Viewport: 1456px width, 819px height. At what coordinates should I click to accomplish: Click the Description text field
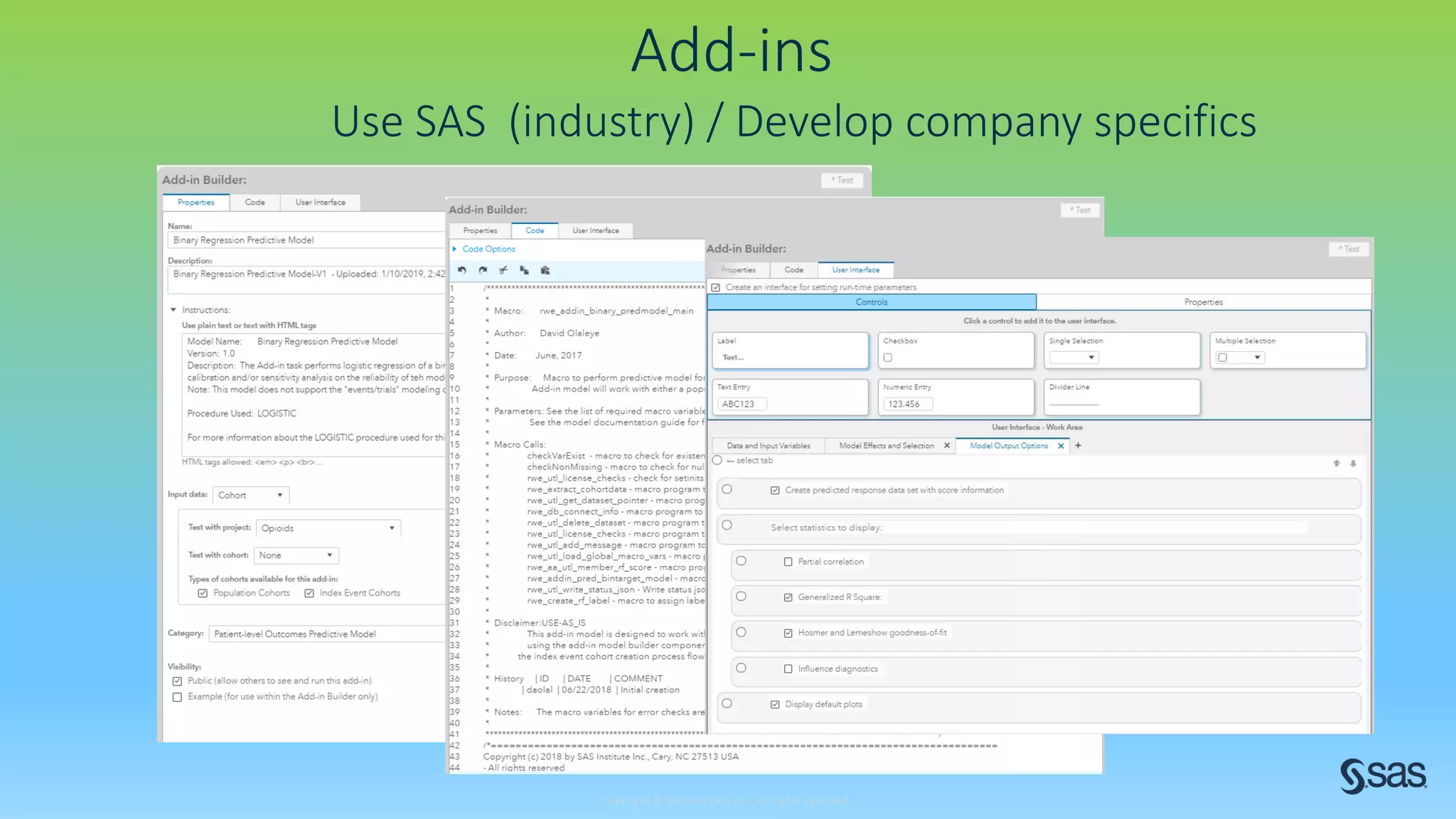pyautogui.click(x=306, y=279)
